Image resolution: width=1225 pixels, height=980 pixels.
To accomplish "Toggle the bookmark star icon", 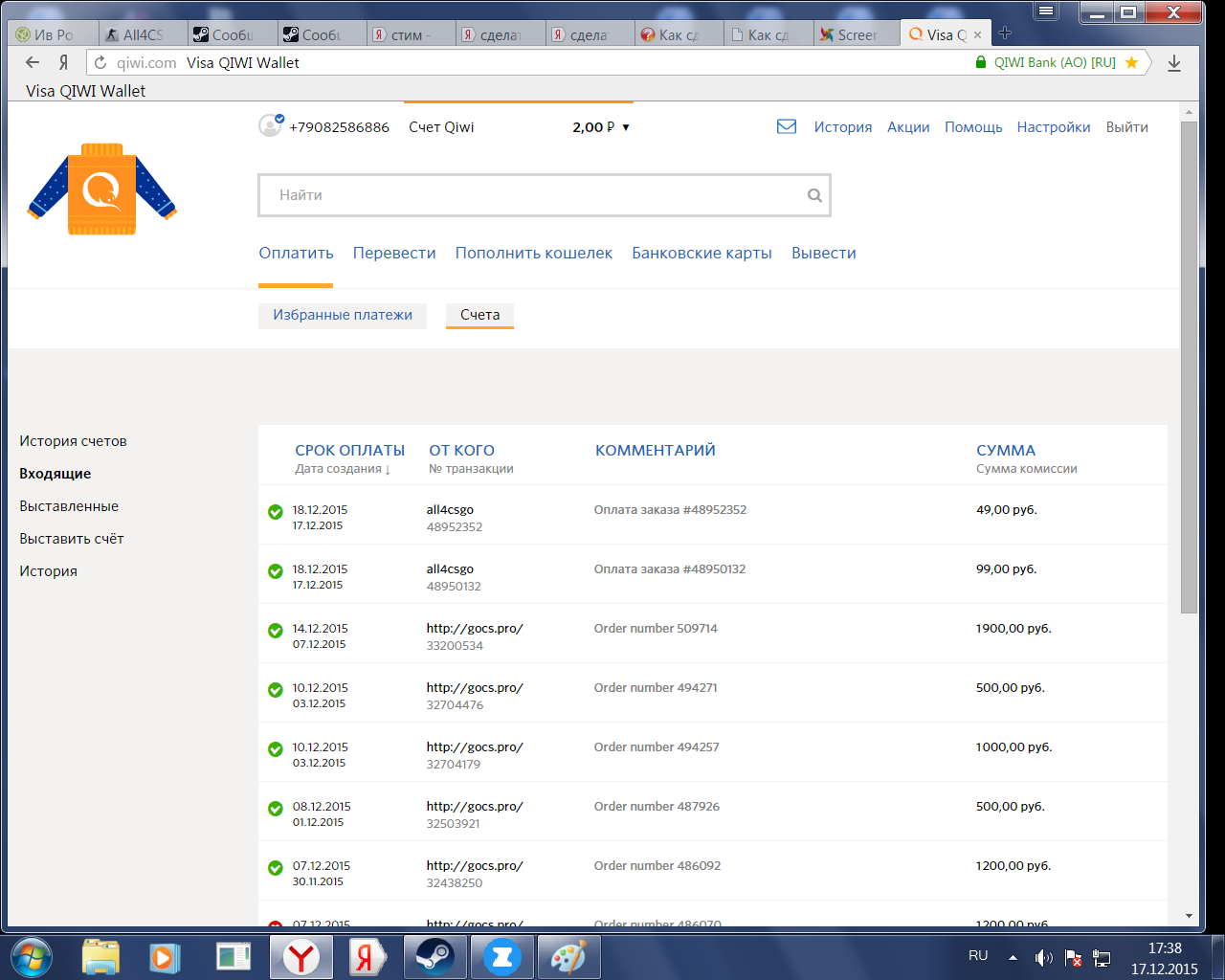I will (1131, 62).
